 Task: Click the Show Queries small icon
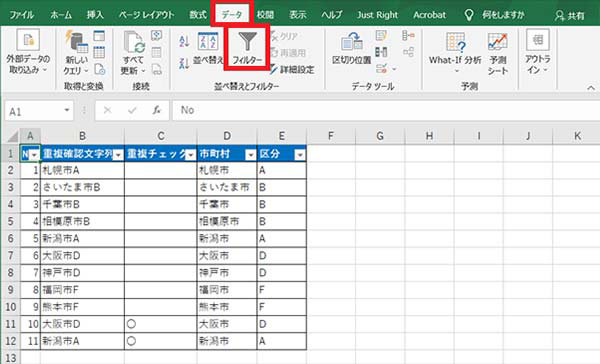[99, 36]
